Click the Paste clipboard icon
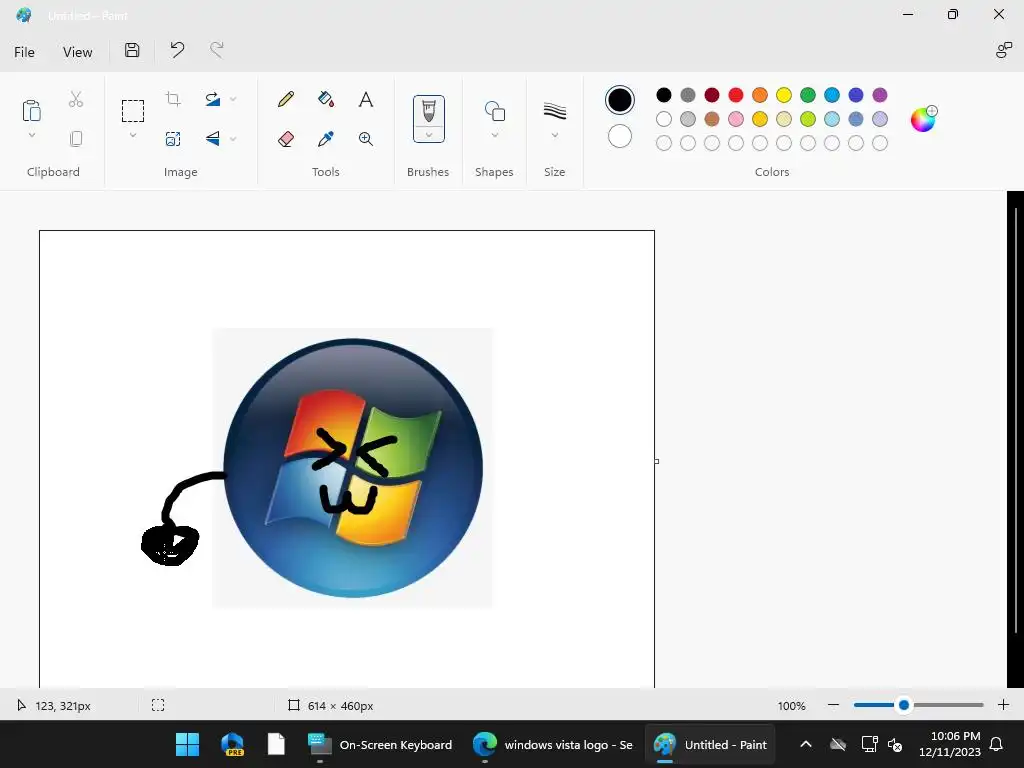This screenshot has width=1024, height=768. [31, 110]
